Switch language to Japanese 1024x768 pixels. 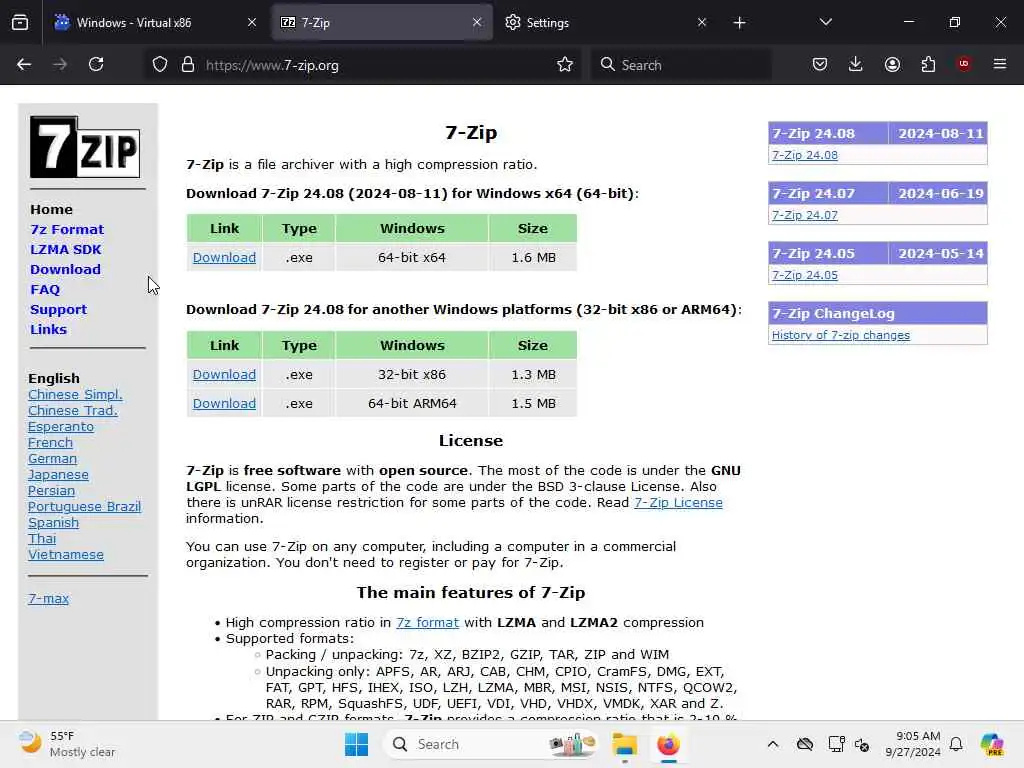click(58, 475)
